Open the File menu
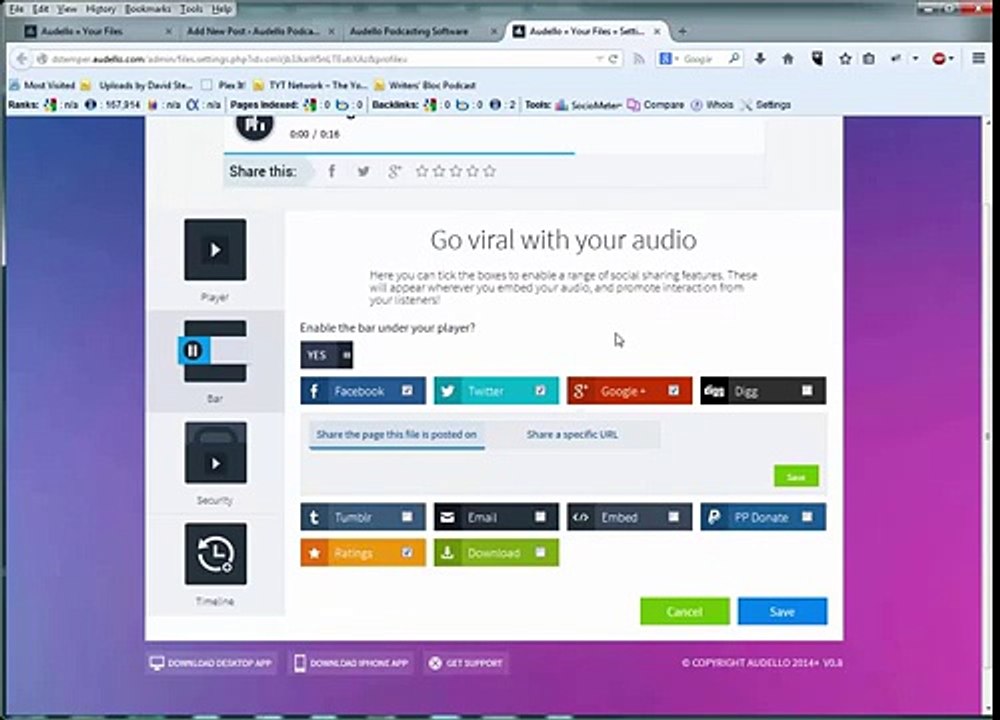The image size is (1000, 720). point(17,9)
